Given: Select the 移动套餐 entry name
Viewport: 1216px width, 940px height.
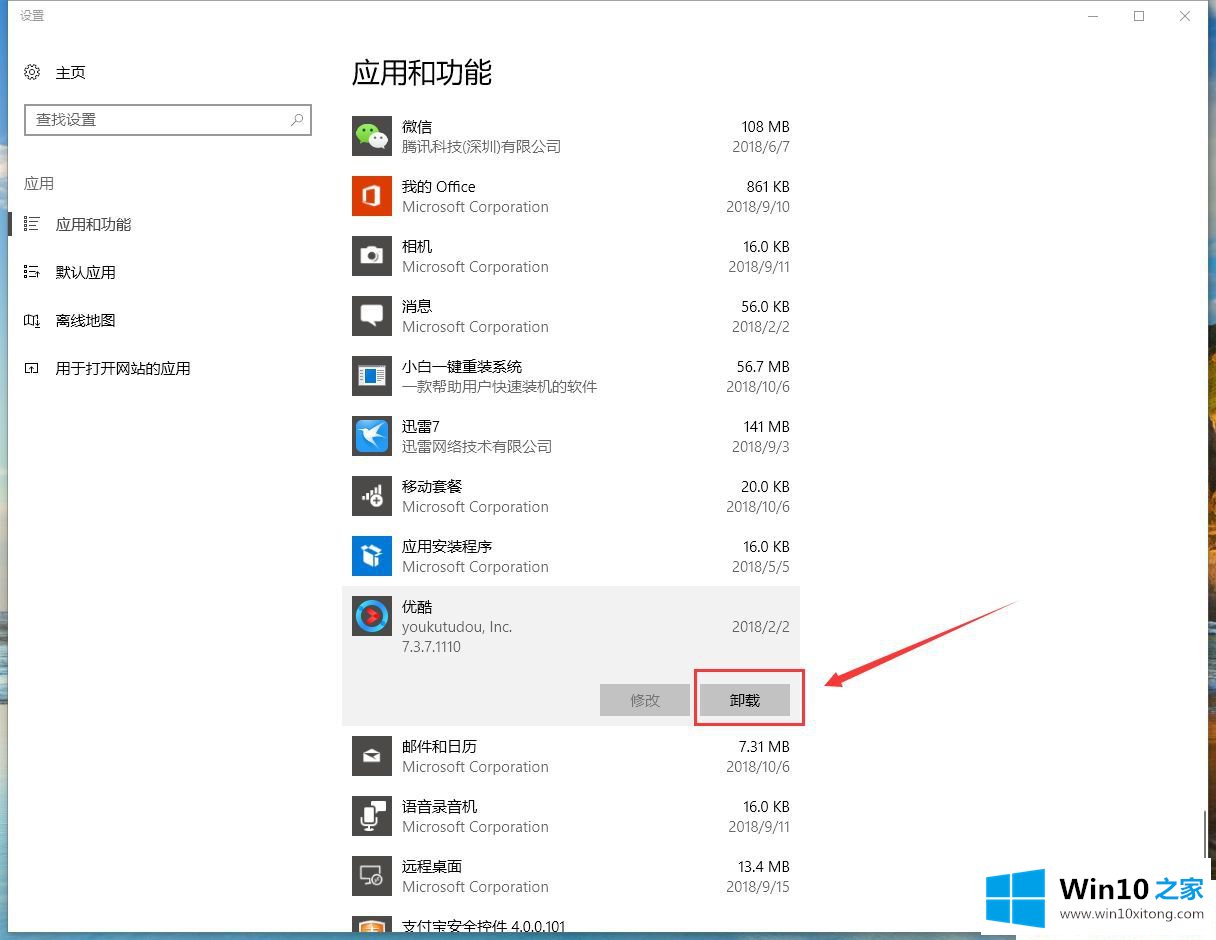Looking at the screenshot, I should pos(432,486).
